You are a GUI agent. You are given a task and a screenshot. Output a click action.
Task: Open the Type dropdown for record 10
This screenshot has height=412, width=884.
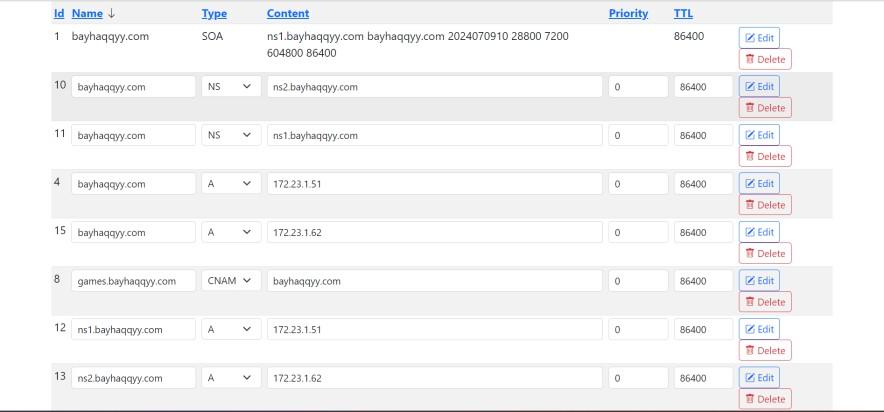click(231, 87)
